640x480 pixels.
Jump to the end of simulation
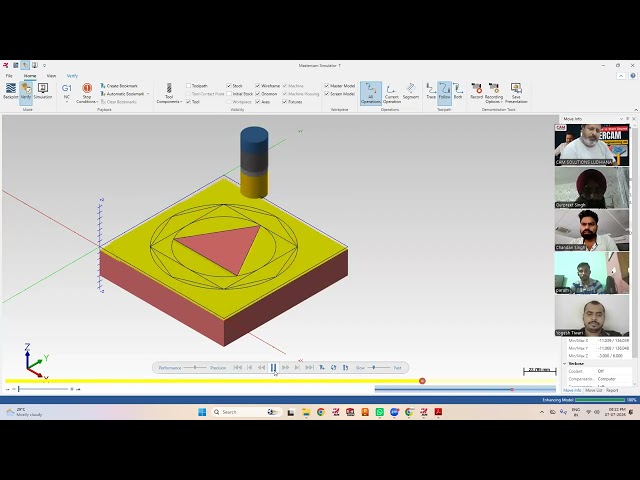point(309,368)
